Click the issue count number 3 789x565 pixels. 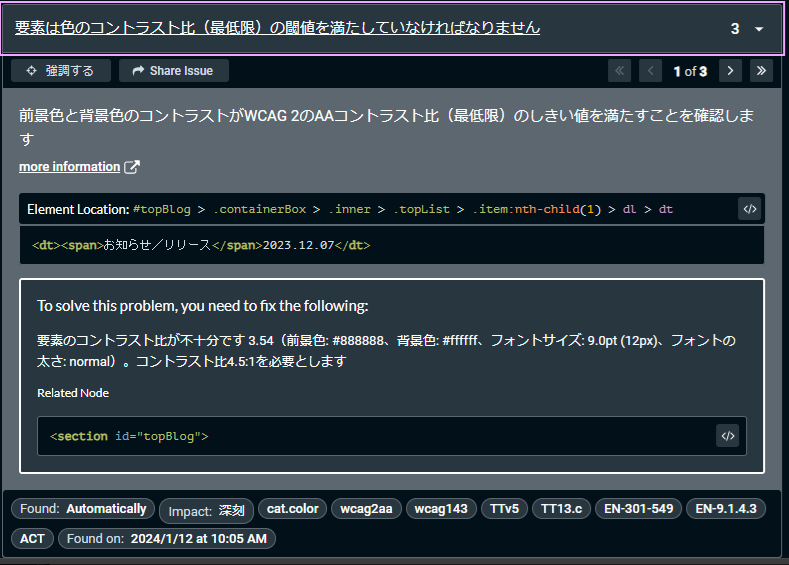coord(735,29)
